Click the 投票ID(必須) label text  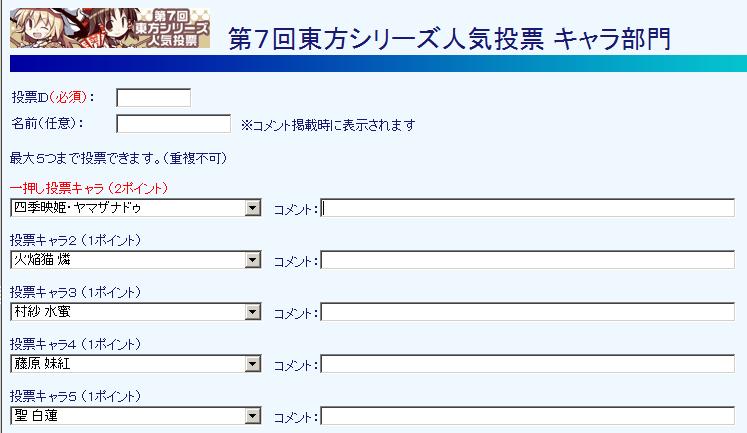point(52,98)
